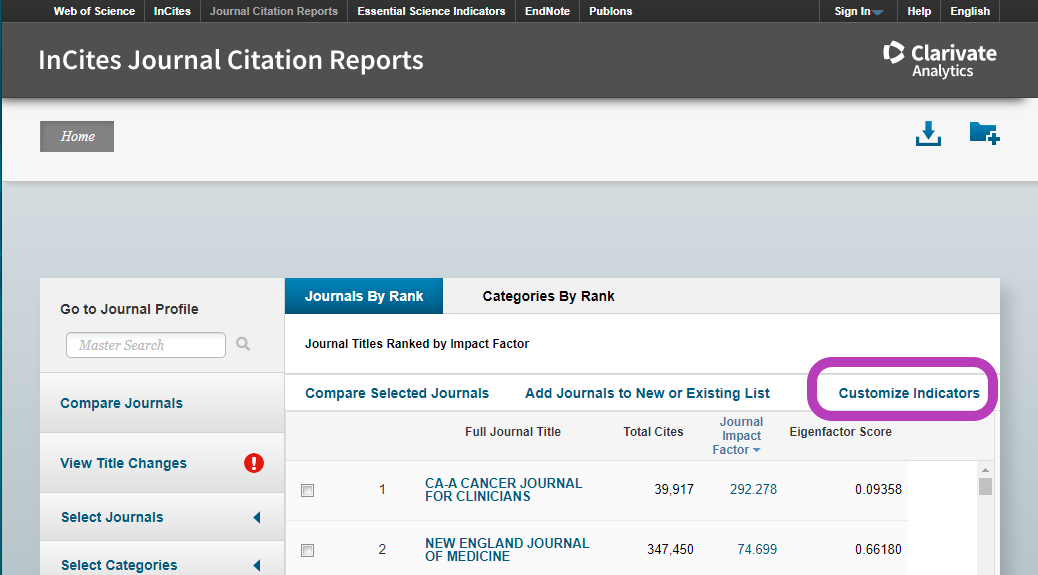Open View Title Changes in the sidebar
This screenshot has width=1038, height=575.
point(123,463)
